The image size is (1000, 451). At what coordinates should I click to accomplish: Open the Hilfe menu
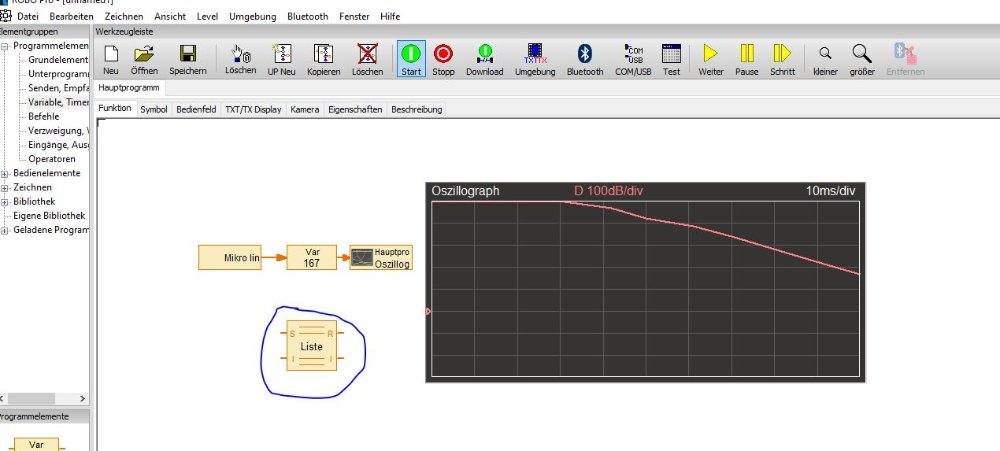point(390,17)
